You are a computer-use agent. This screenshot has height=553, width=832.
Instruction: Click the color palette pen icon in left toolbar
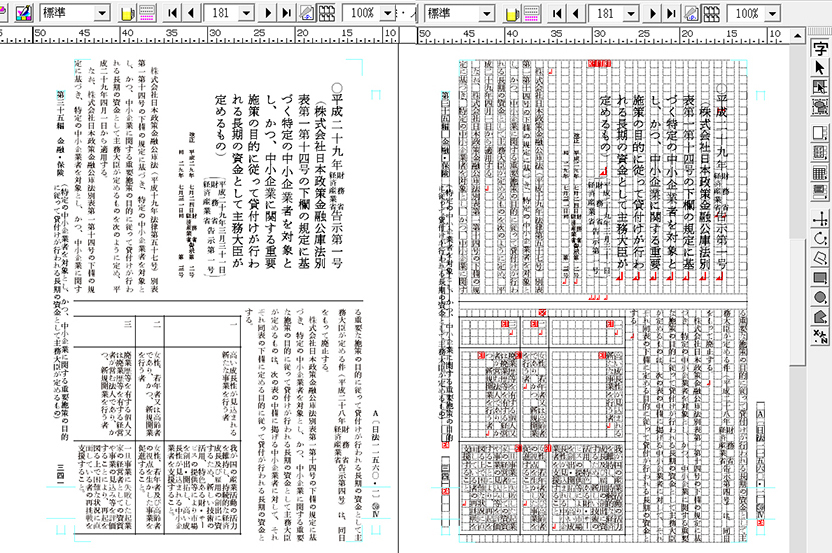click(x=23, y=13)
